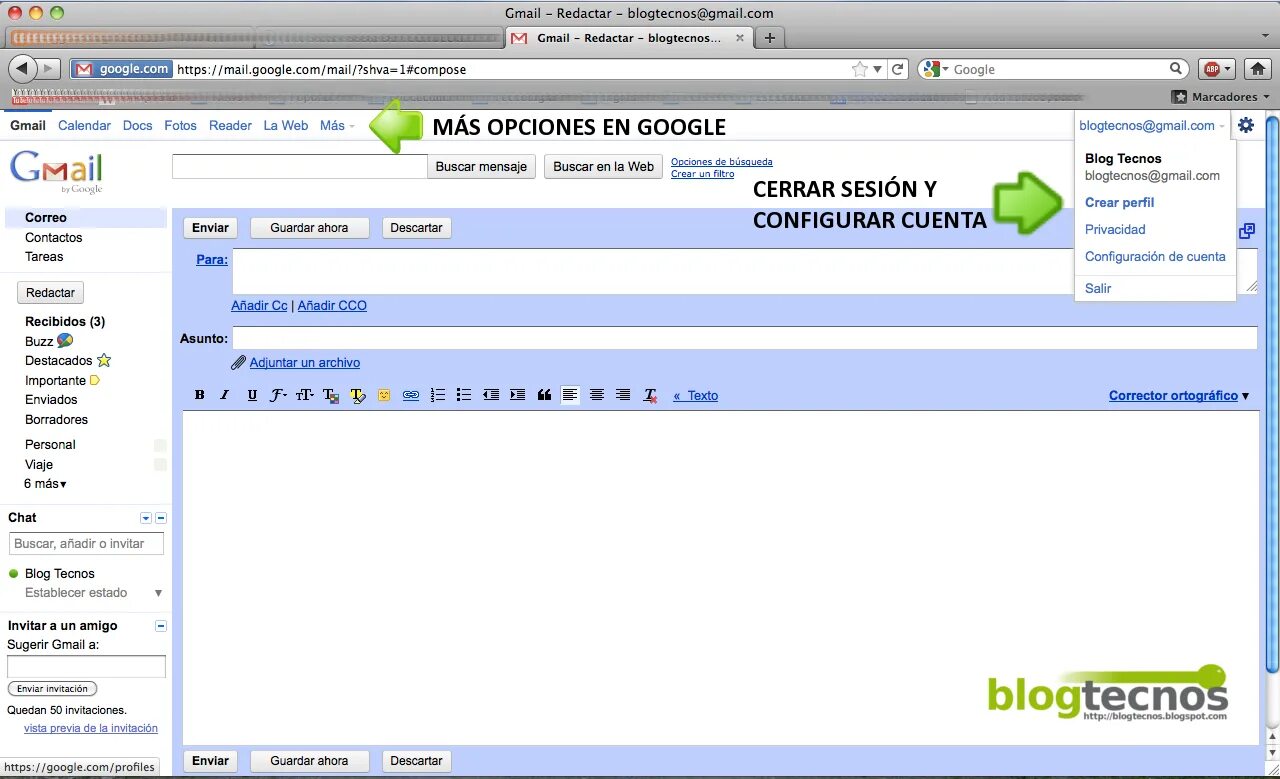Open the Recibidos (3) inbox

pos(65,321)
